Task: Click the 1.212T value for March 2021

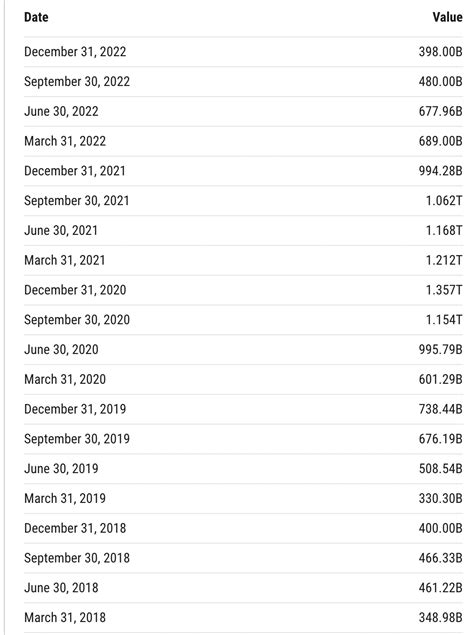Action: [x=444, y=260]
